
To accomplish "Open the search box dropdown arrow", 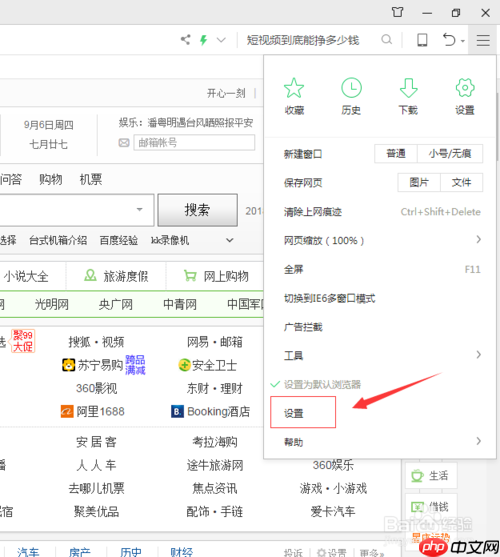I will point(140,209).
